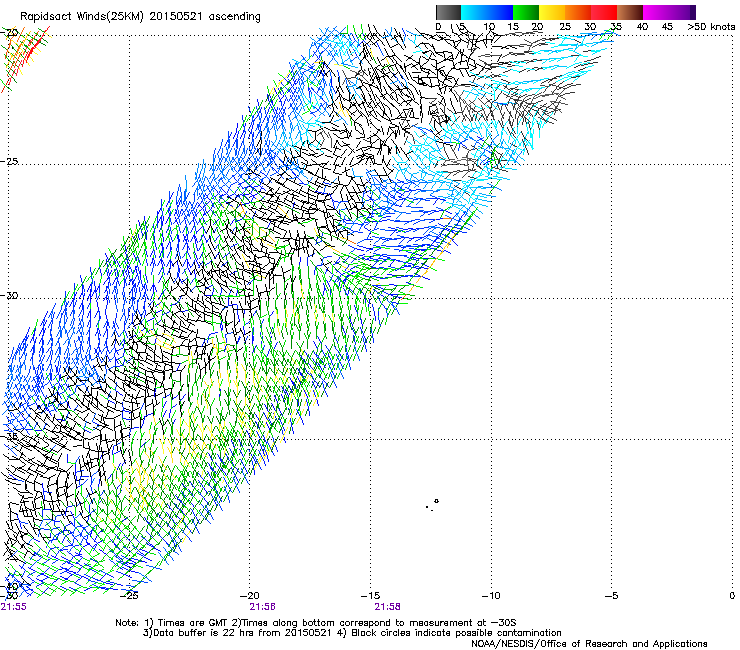Click the "40" label on the color scale
The image size is (740, 650).
642,27
